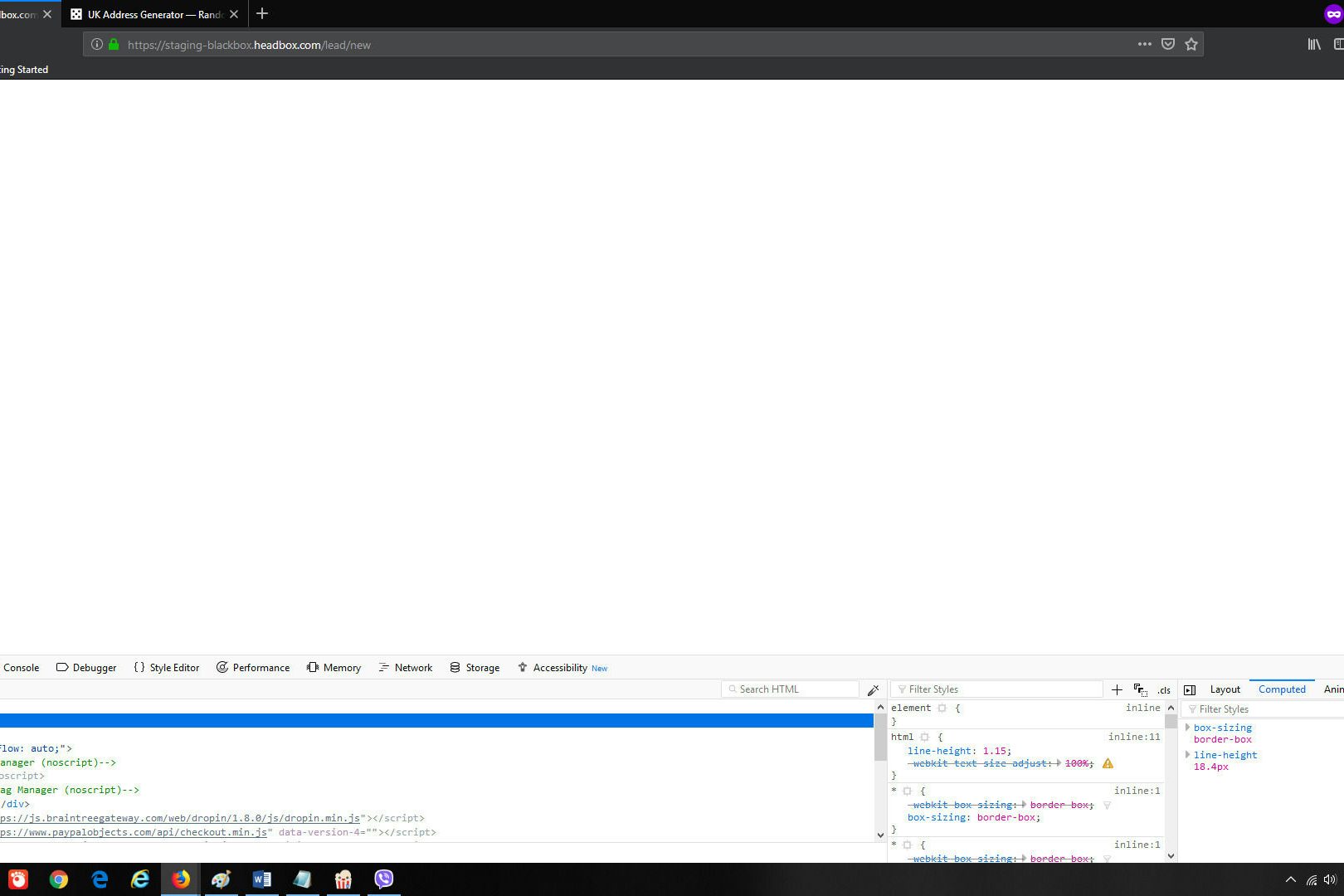Click the page actions ellipsis menu in address bar
The height and width of the screenshot is (896, 1344).
click(x=1144, y=44)
